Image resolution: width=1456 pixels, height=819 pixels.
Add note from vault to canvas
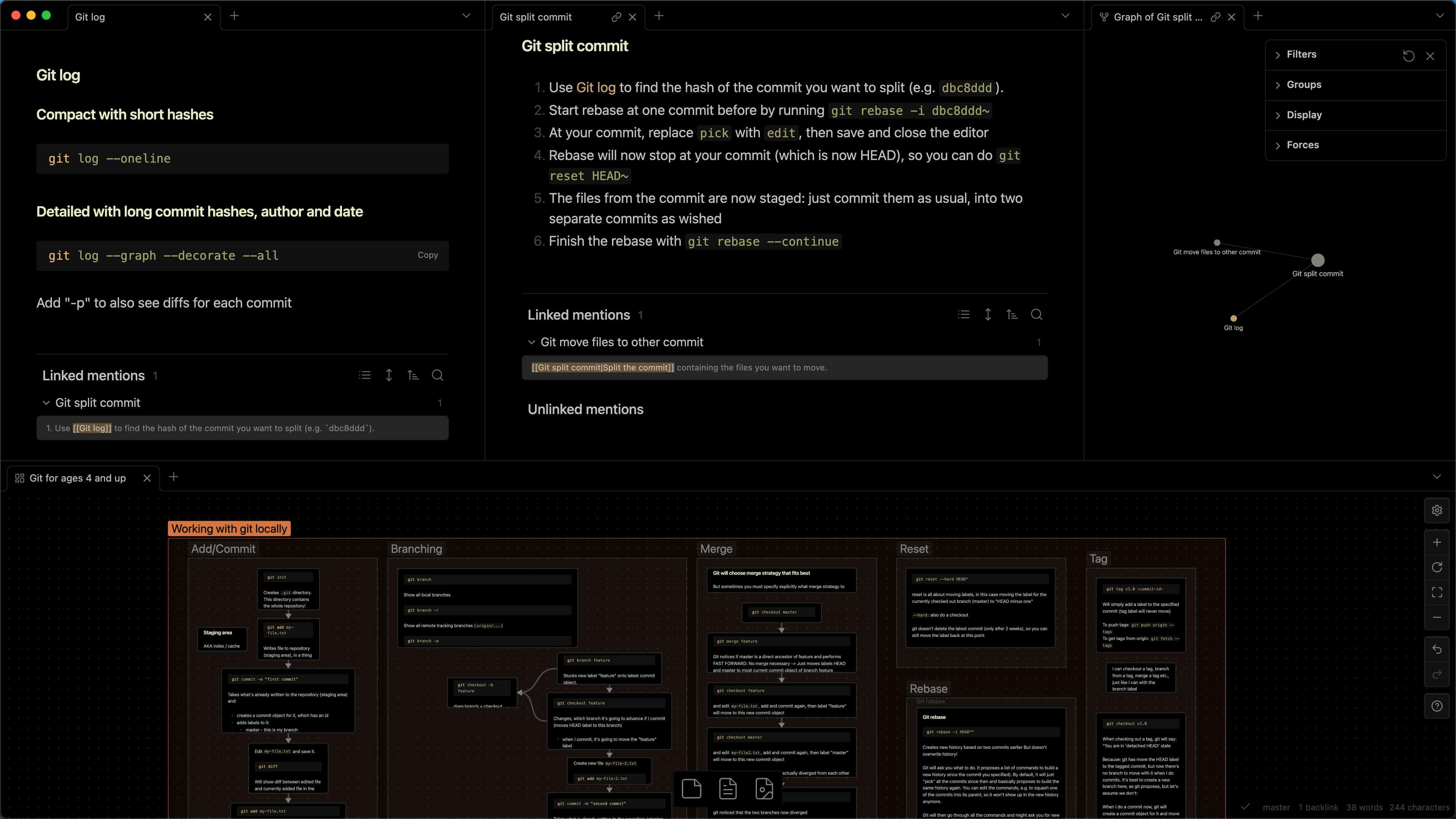728,789
